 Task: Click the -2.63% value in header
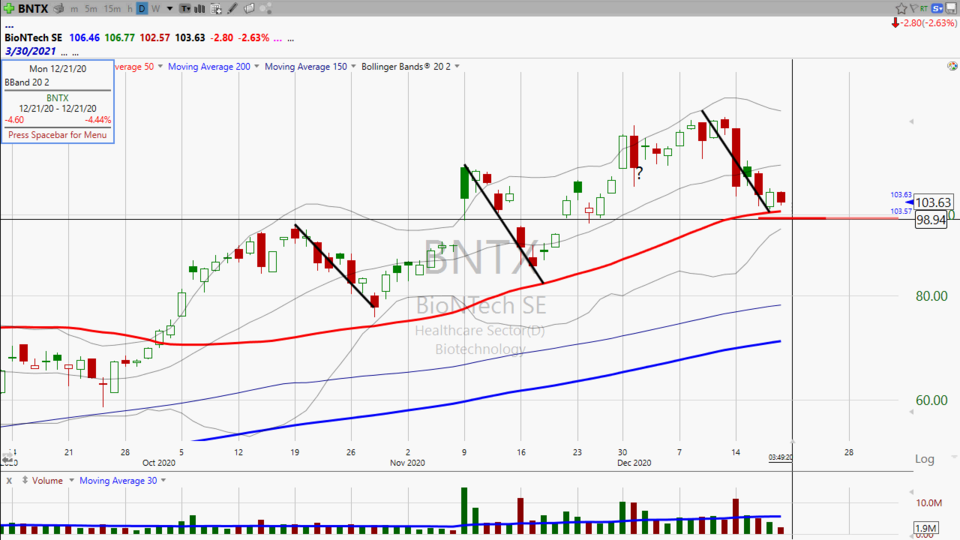tap(254, 37)
